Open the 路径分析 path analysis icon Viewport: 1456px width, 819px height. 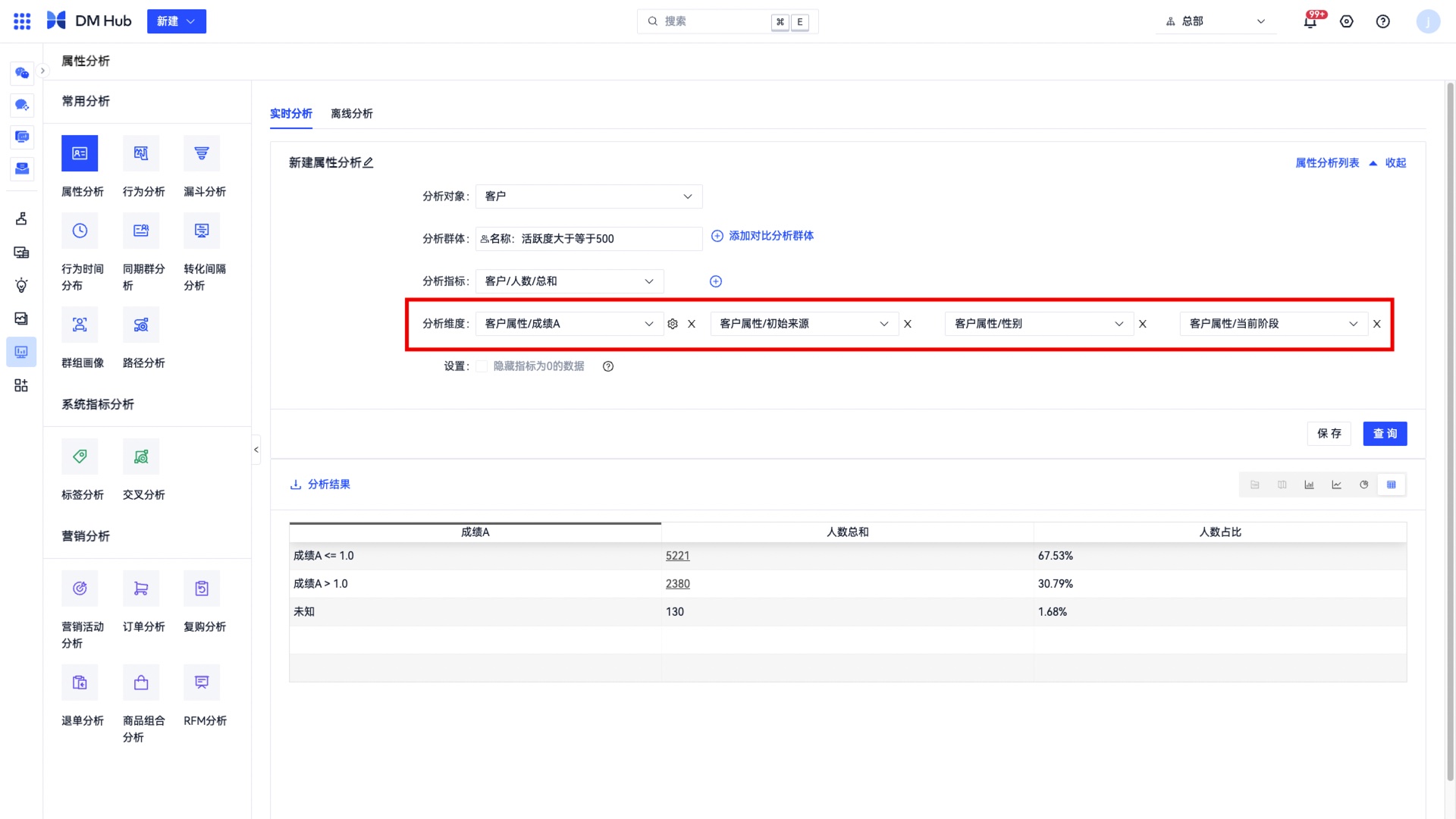click(141, 325)
